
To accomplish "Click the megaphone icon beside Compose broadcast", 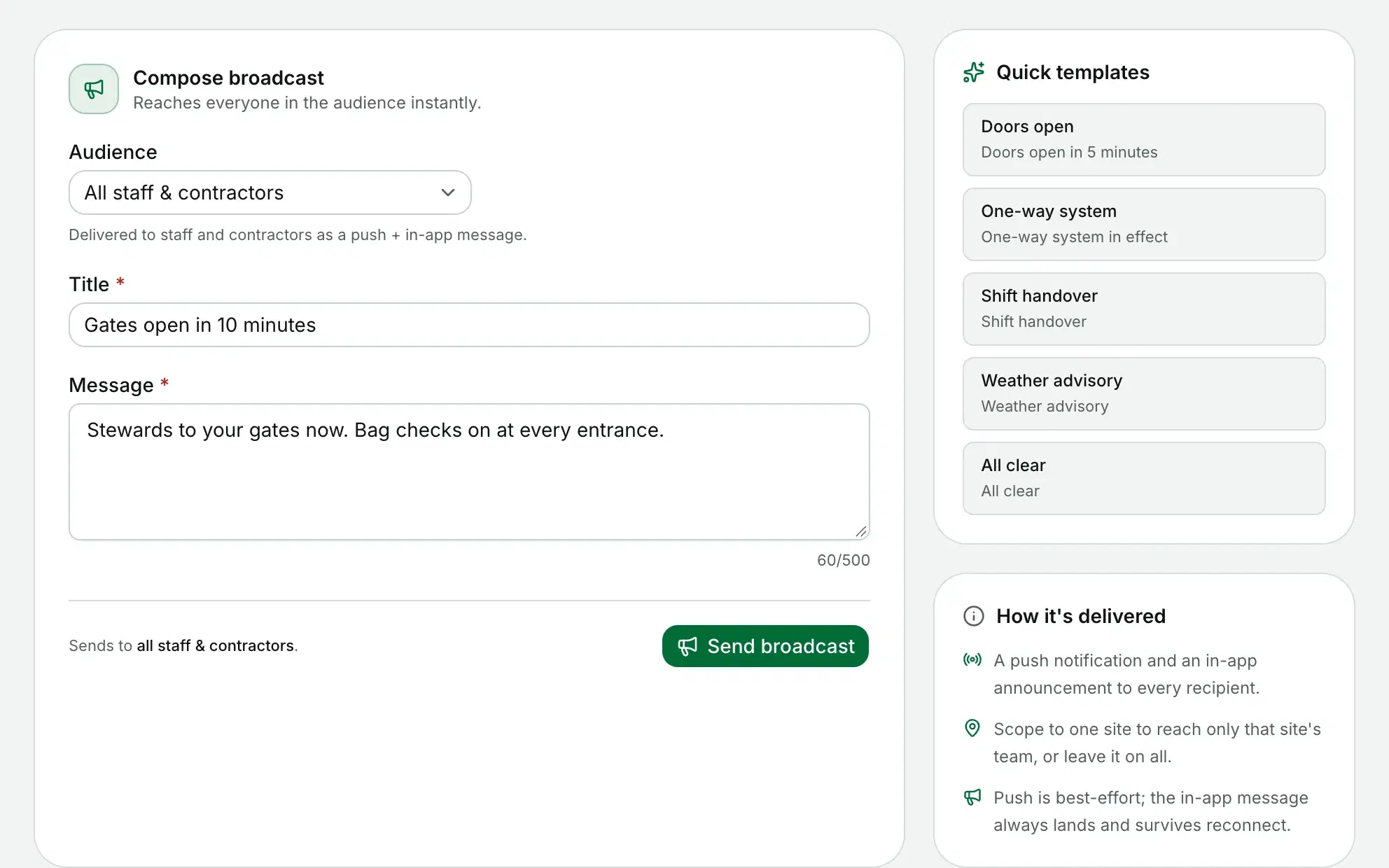I will click(x=94, y=89).
